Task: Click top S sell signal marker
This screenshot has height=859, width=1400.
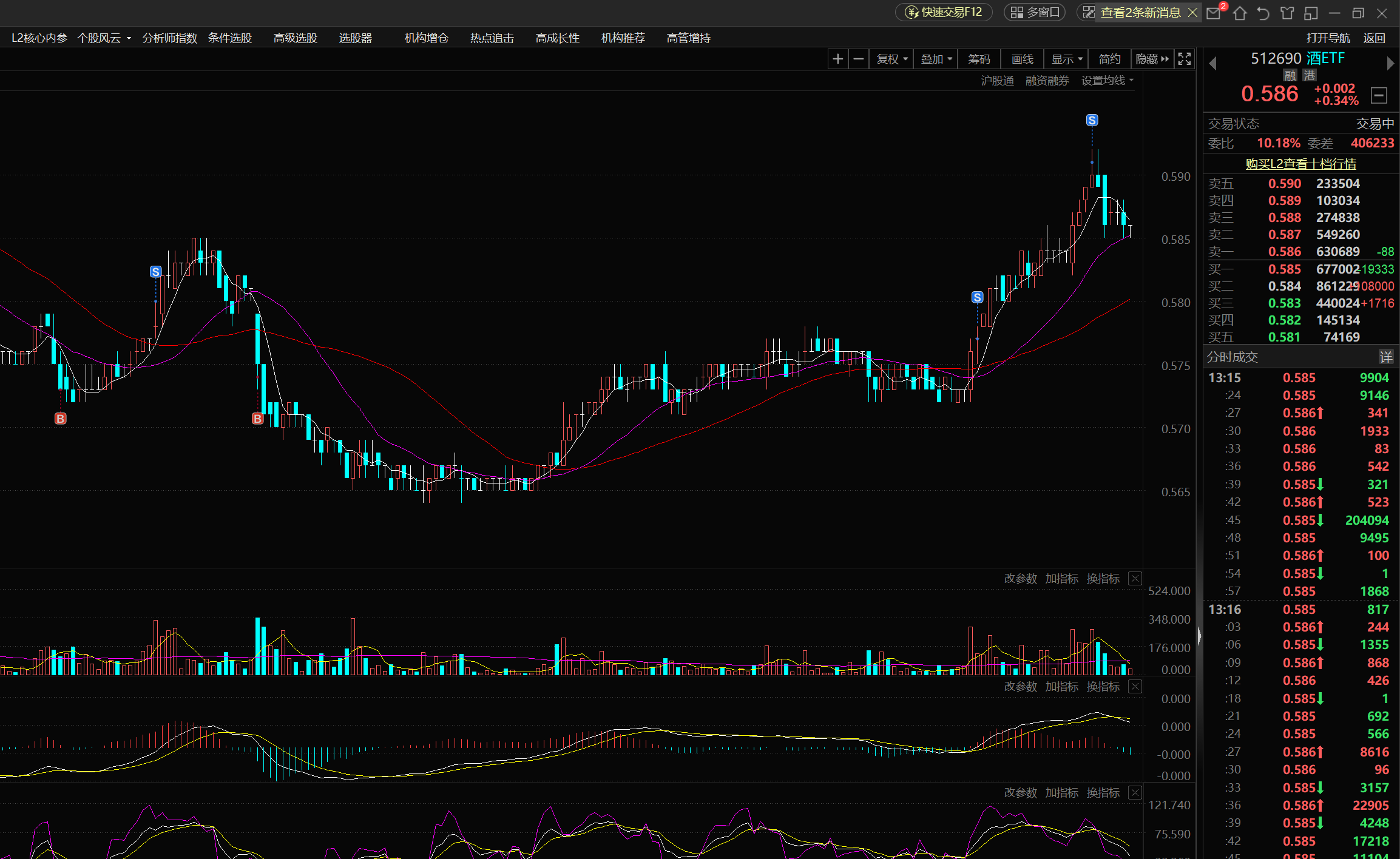Action: pos(1092,120)
